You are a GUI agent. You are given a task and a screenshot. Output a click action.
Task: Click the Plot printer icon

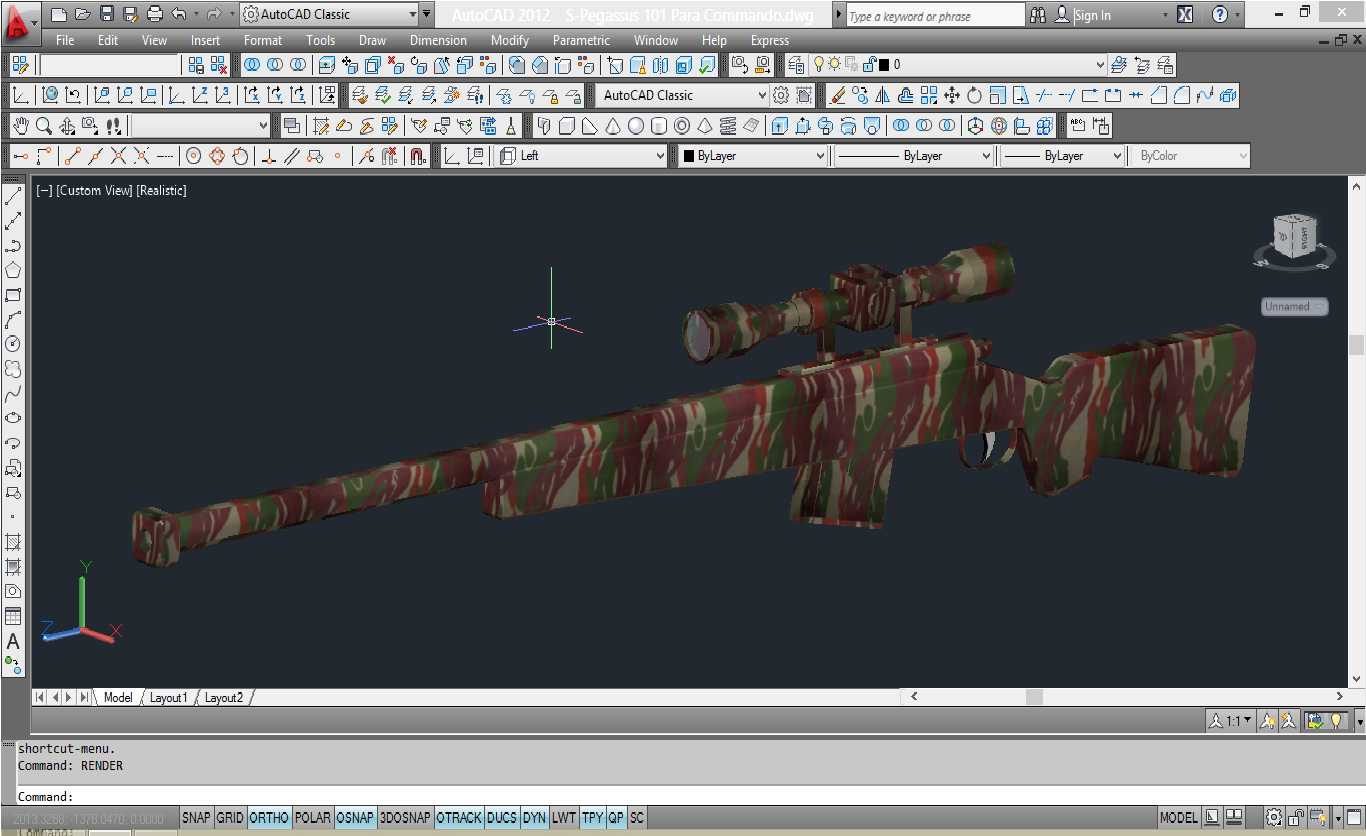[x=154, y=14]
